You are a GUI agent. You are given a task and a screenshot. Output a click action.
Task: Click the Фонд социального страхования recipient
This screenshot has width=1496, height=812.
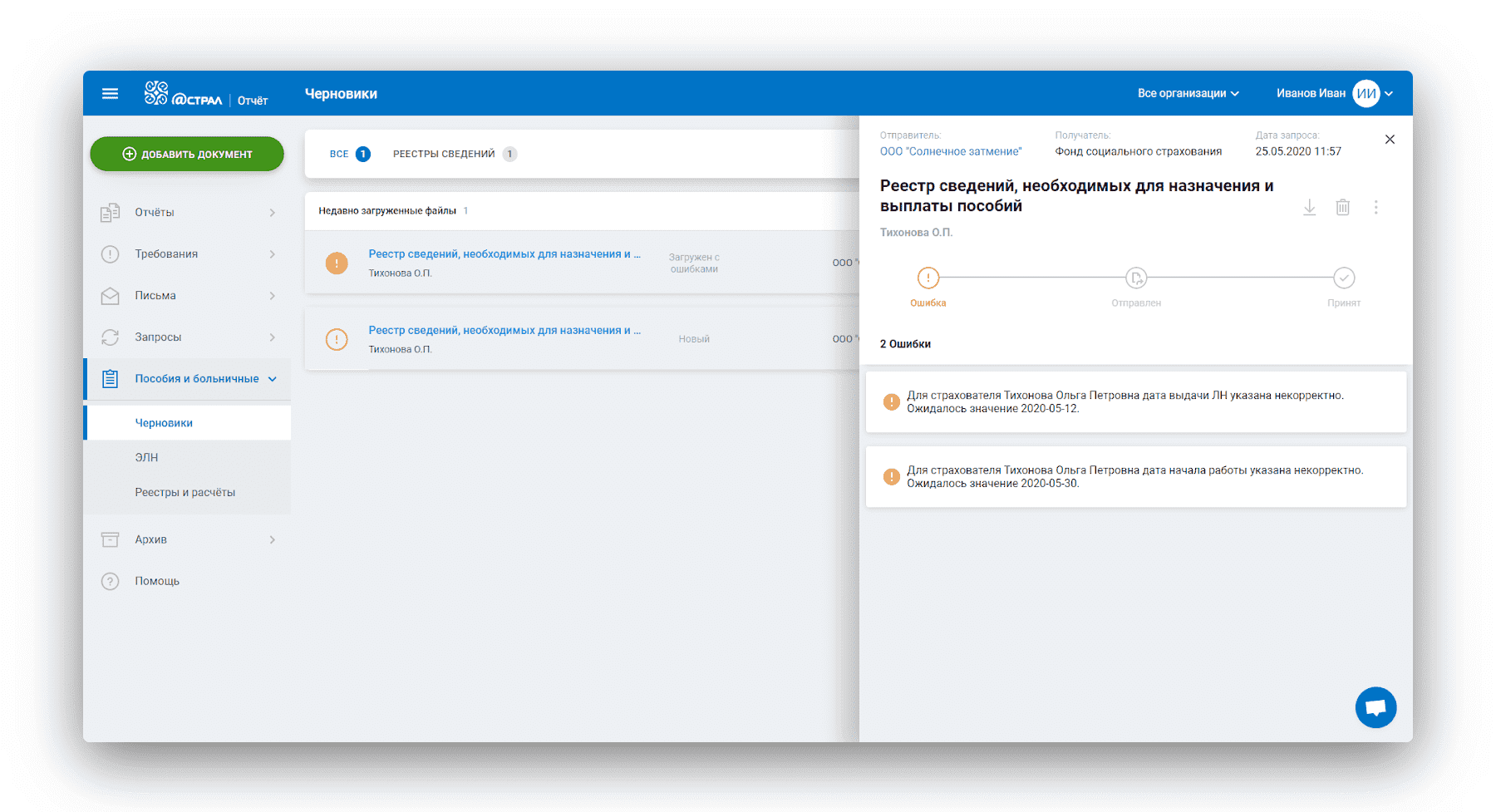pyautogui.click(x=1139, y=151)
